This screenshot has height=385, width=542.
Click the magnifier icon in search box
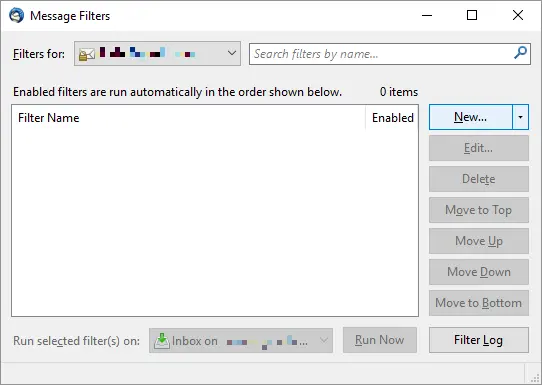tap(520, 53)
